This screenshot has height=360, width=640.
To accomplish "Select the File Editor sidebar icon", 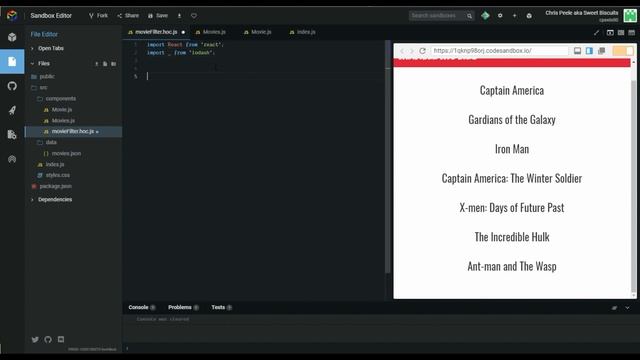I will (12, 62).
